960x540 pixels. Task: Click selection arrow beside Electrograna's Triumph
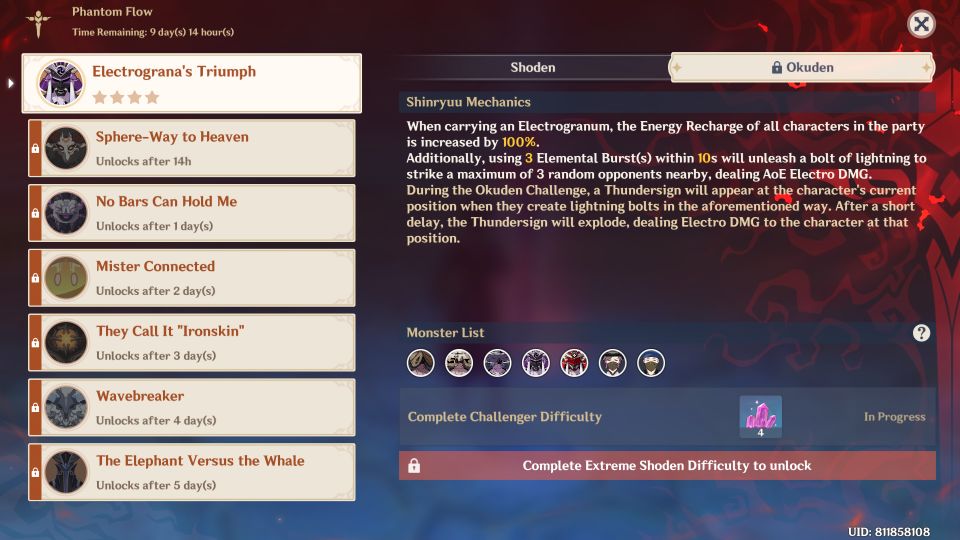pos(10,83)
